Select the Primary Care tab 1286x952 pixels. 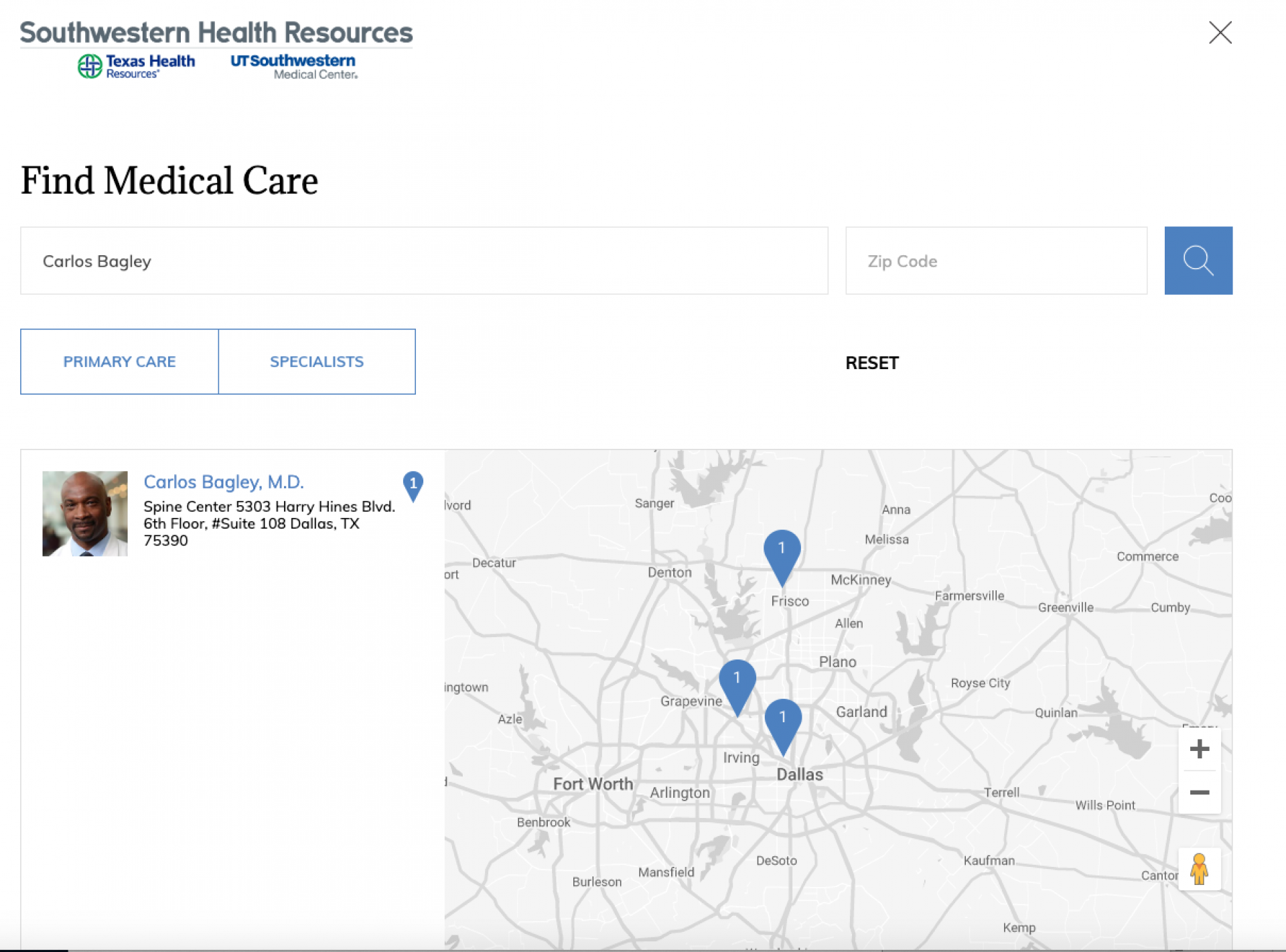[119, 362]
